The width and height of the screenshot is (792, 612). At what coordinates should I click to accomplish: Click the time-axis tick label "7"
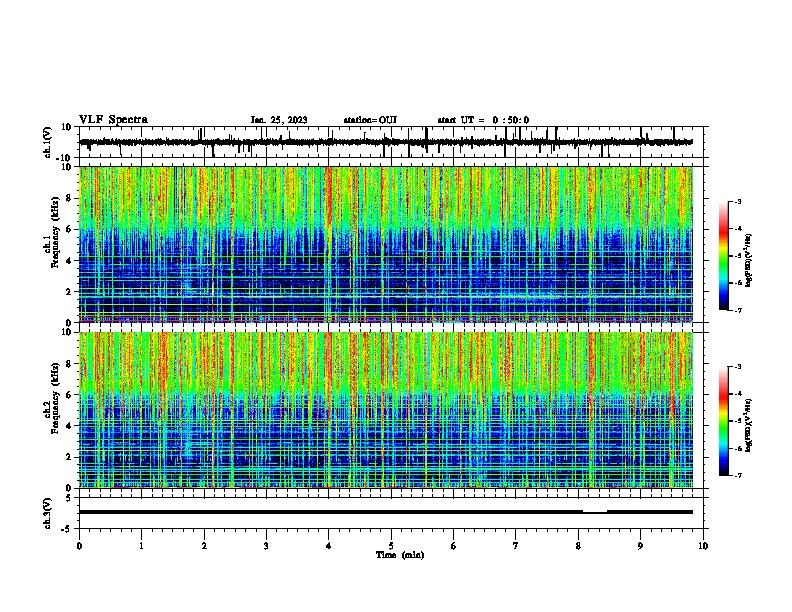516,546
